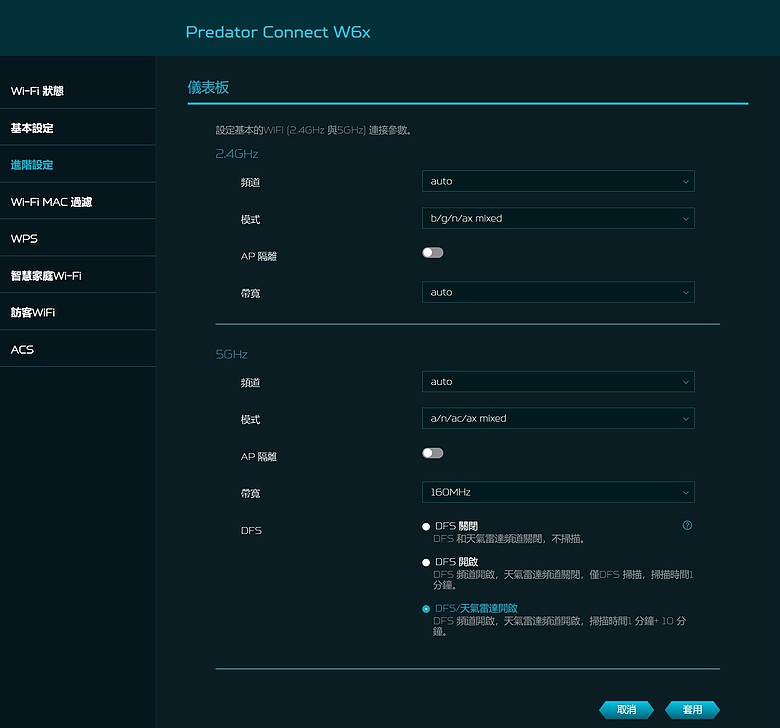The height and width of the screenshot is (728, 780).
Task: Open the 5GHz 帶寬 160MHz dropdown
Action: [x=558, y=492]
